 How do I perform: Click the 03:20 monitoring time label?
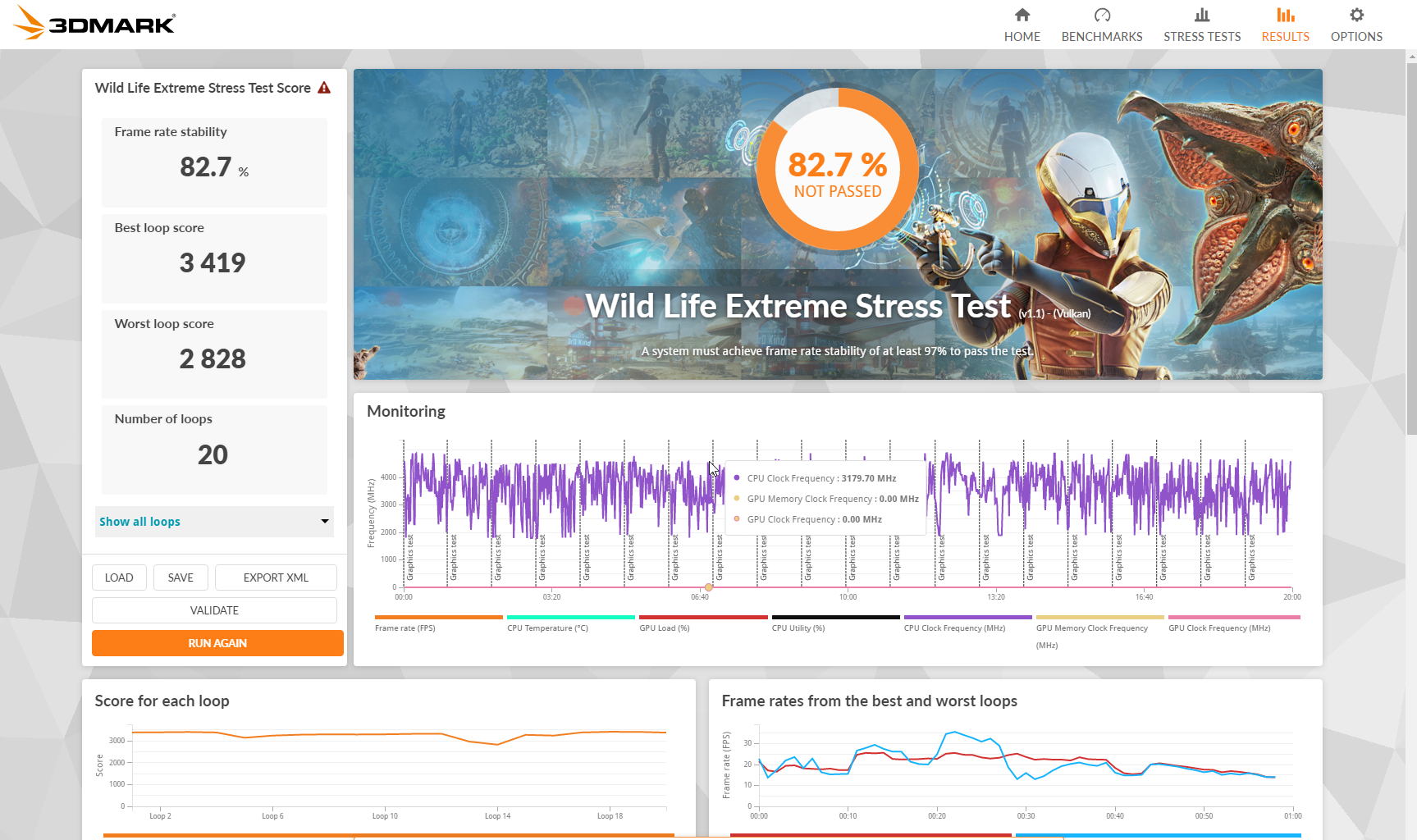[551, 597]
